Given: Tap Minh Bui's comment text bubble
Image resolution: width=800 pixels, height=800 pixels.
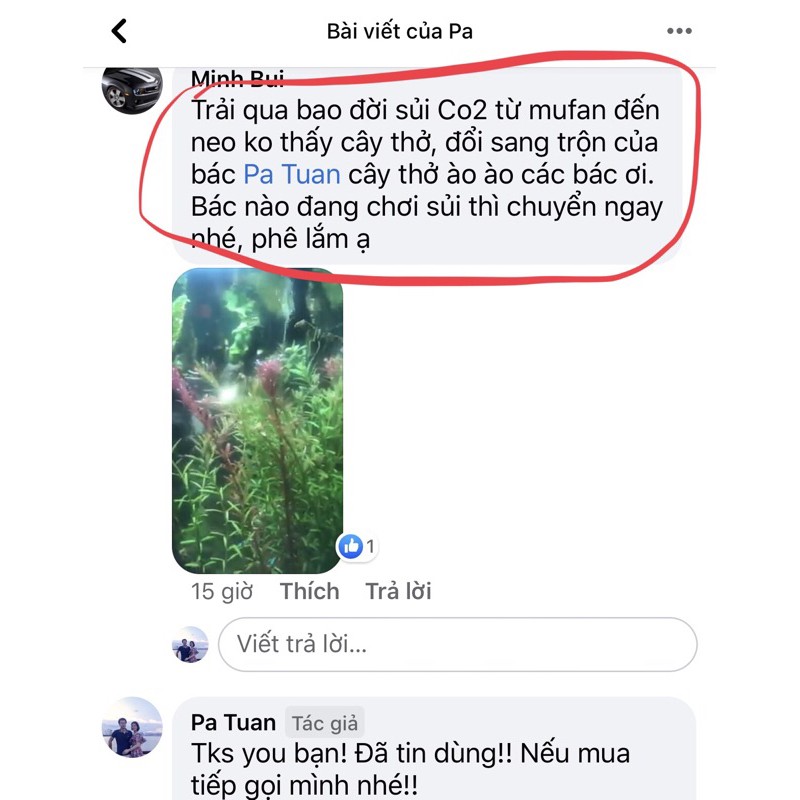Looking at the screenshot, I should coord(428,166).
